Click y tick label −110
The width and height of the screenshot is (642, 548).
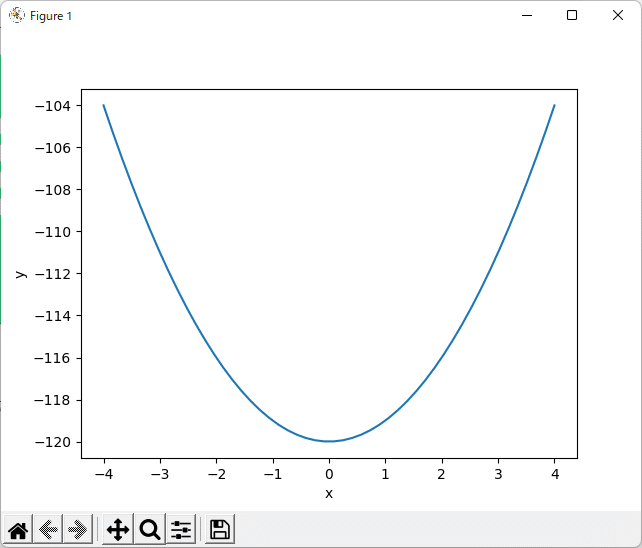53,232
